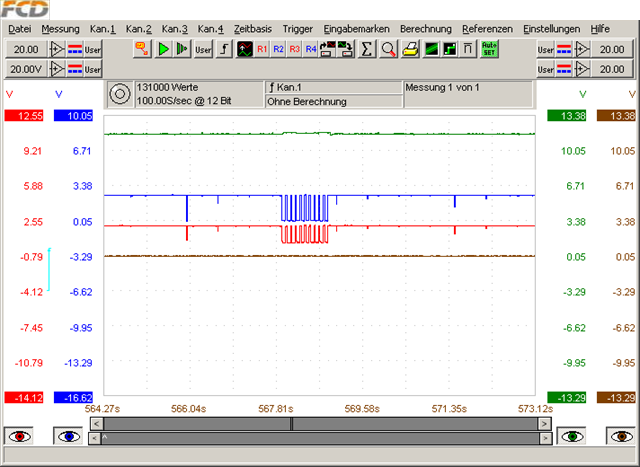Select the R3 reference button
The height and width of the screenshot is (467, 640).
point(294,48)
